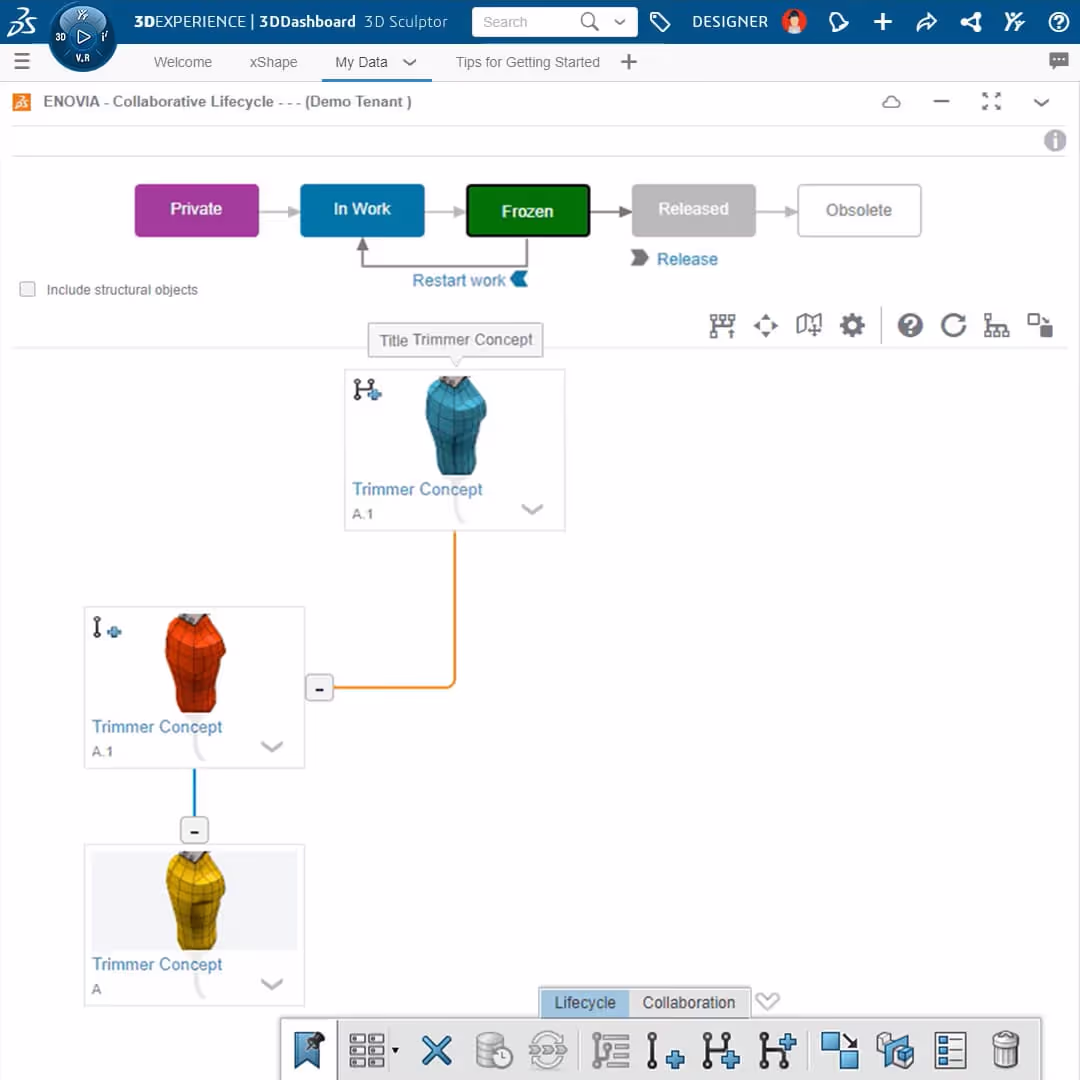Viewport: 1080px width, 1080px height.
Task: Select the Collaboration action bar tab
Action: [x=689, y=1002]
